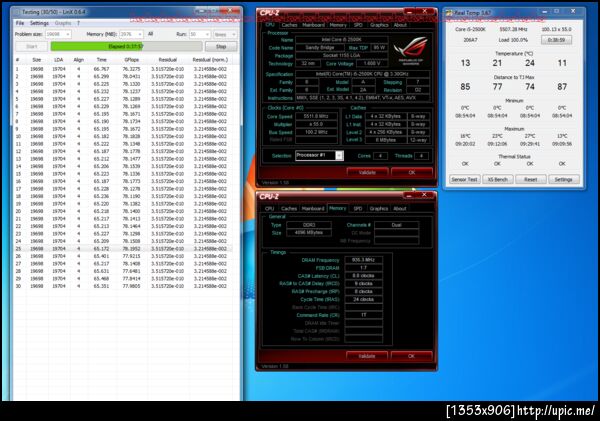Open the ? help menu in LinX
Screen dimensions: 600x421
tap(78, 23)
